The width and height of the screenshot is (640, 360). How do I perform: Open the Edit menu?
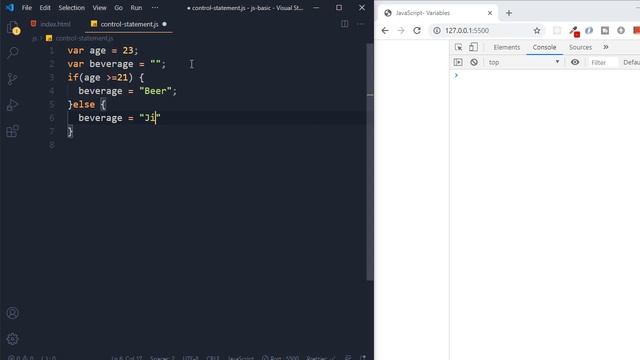pyautogui.click(x=45, y=8)
